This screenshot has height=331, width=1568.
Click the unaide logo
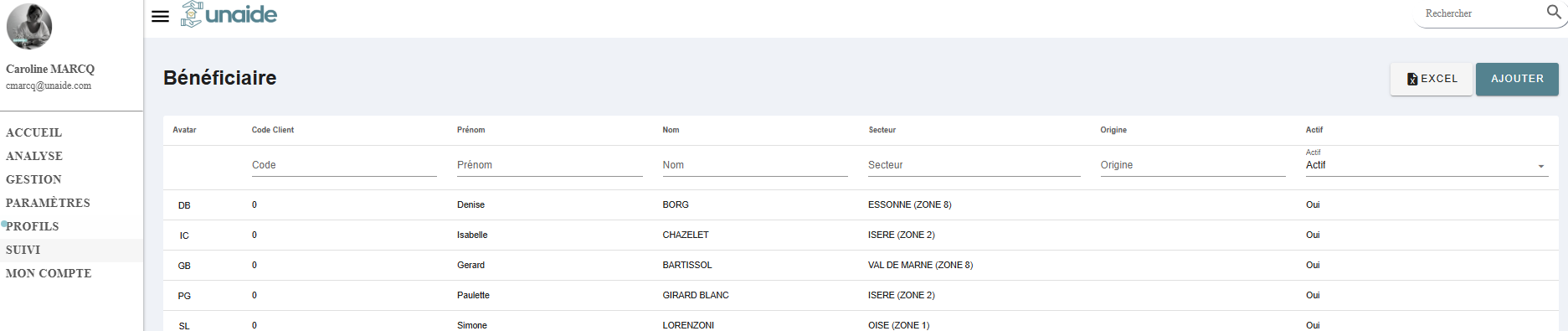click(229, 14)
